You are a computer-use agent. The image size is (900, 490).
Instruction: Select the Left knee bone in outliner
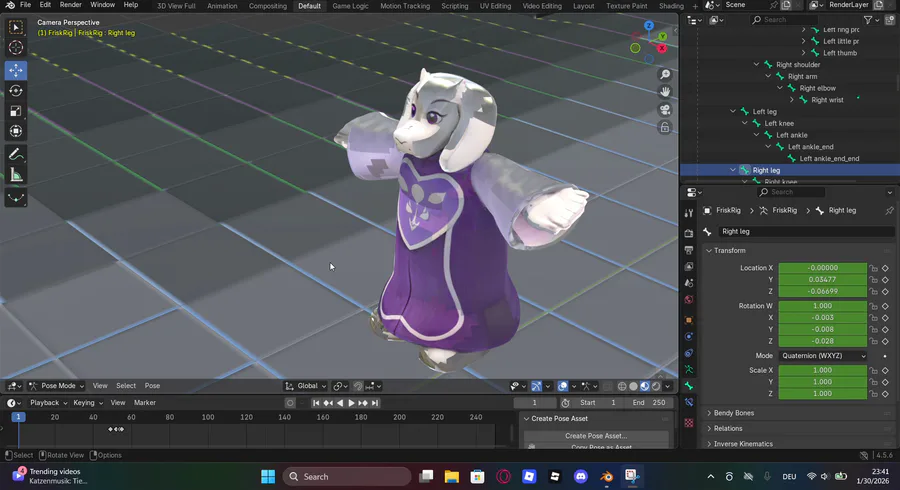(x=779, y=123)
